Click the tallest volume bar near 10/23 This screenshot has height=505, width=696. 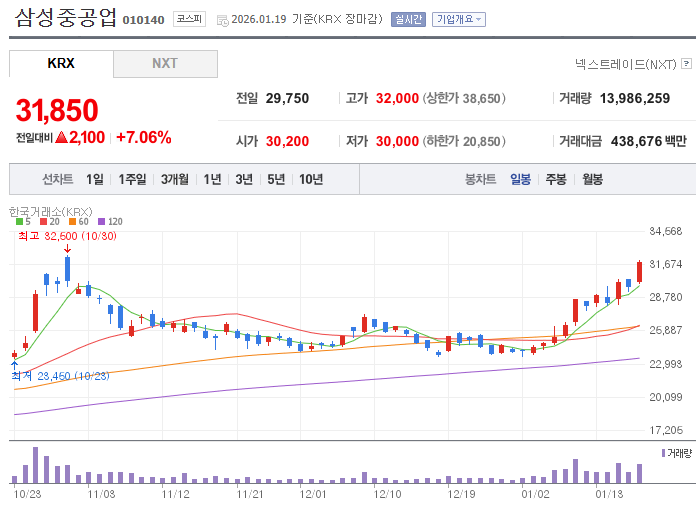tap(36, 465)
